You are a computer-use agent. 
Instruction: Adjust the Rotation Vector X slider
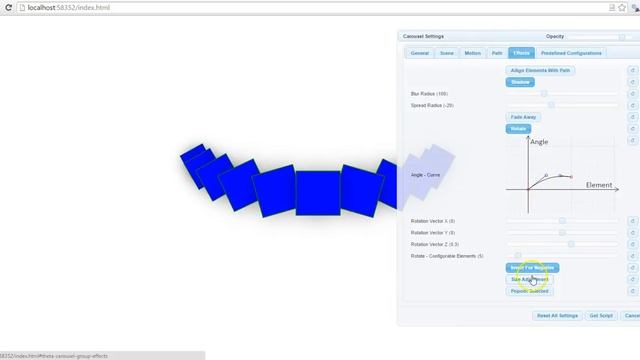pos(562,221)
